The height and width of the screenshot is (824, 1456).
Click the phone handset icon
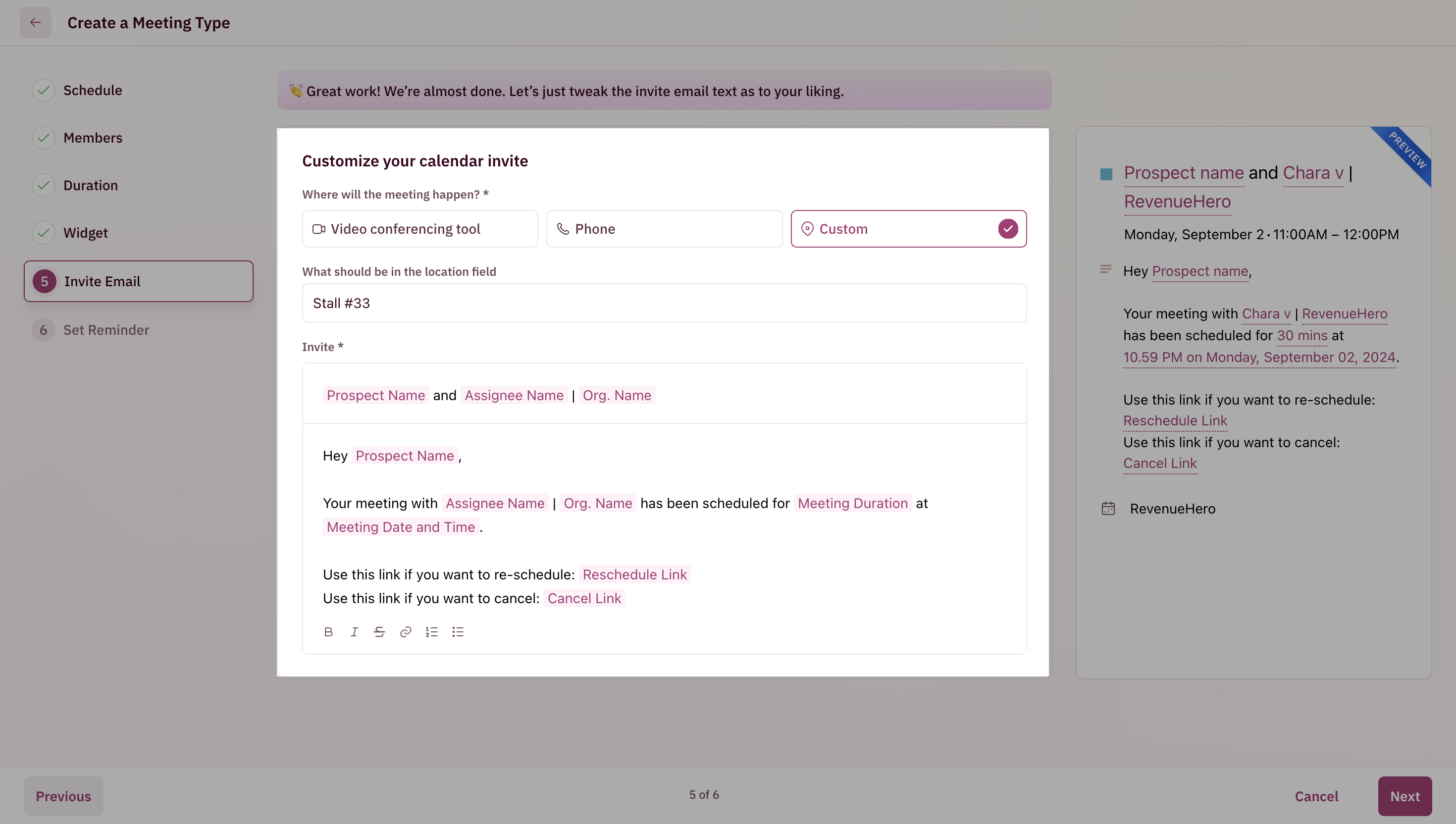click(563, 229)
